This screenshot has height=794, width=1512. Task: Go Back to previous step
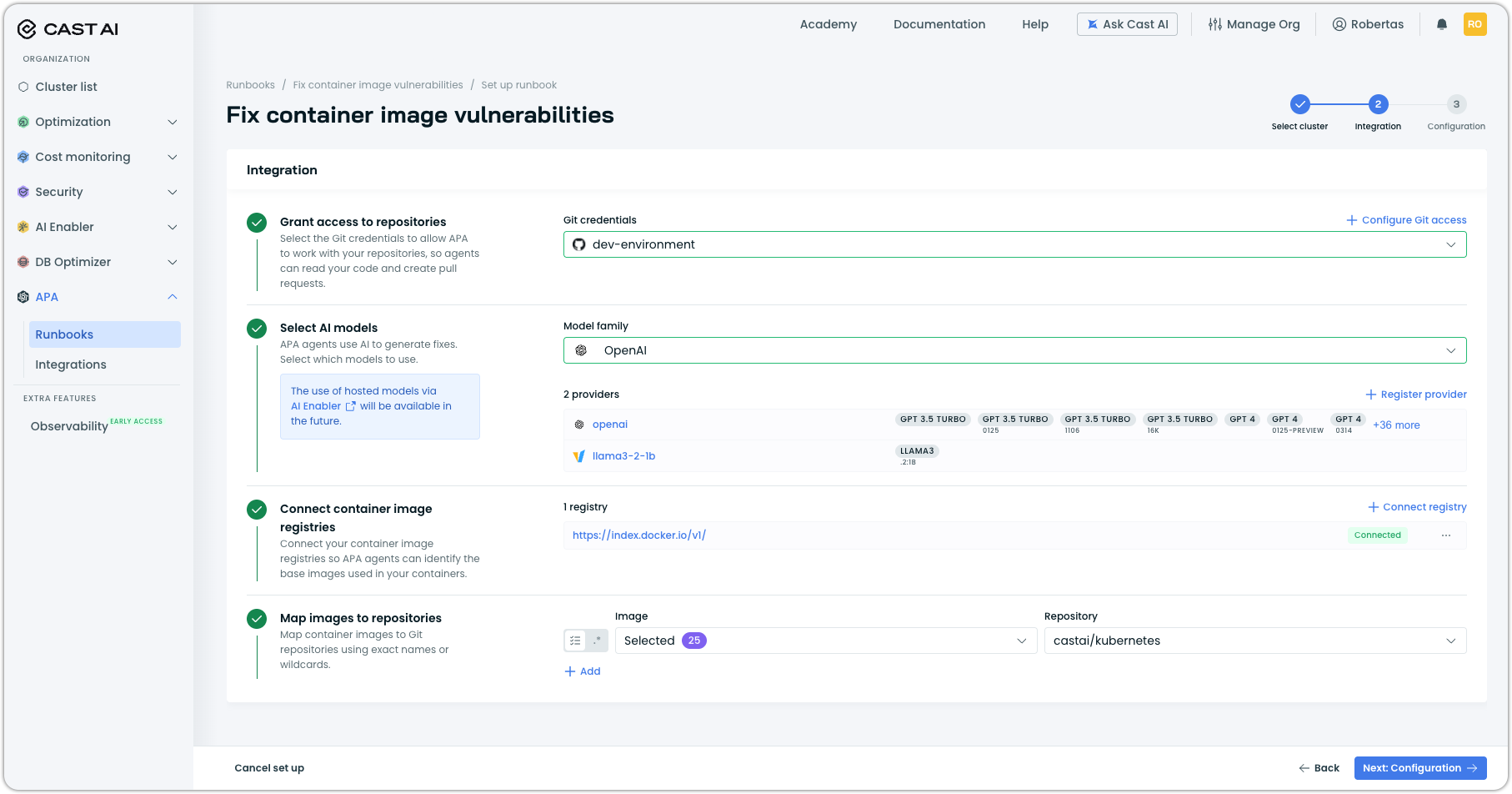pyautogui.click(x=1319, y=768)
